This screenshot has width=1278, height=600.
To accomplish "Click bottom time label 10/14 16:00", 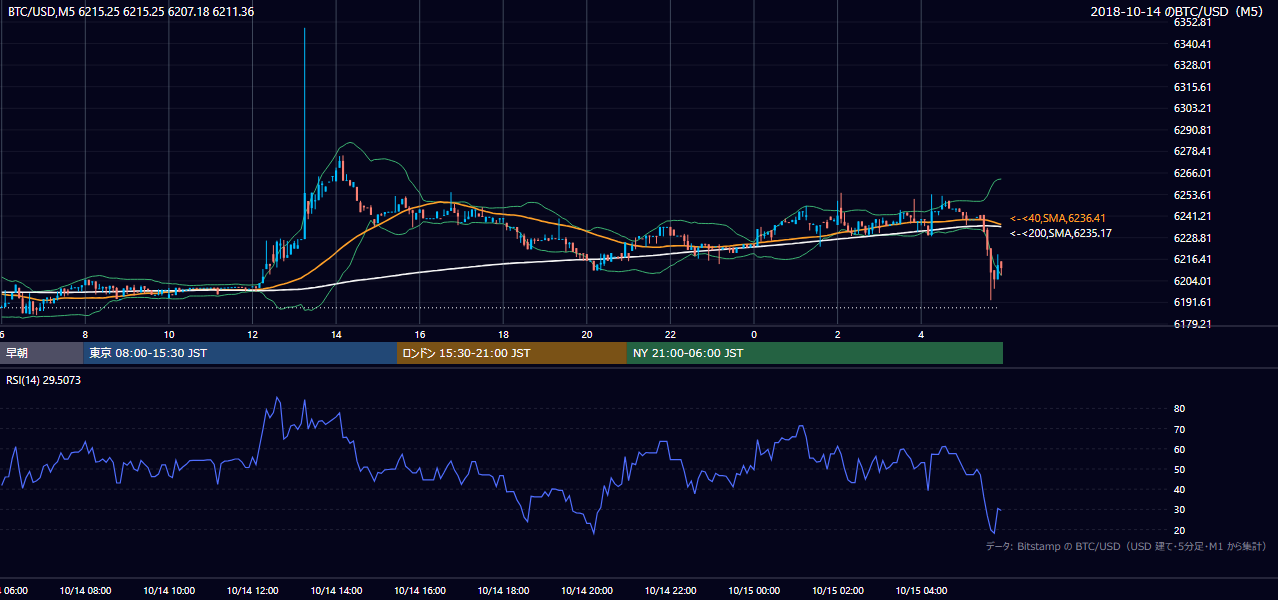I will tap(420, 591).
